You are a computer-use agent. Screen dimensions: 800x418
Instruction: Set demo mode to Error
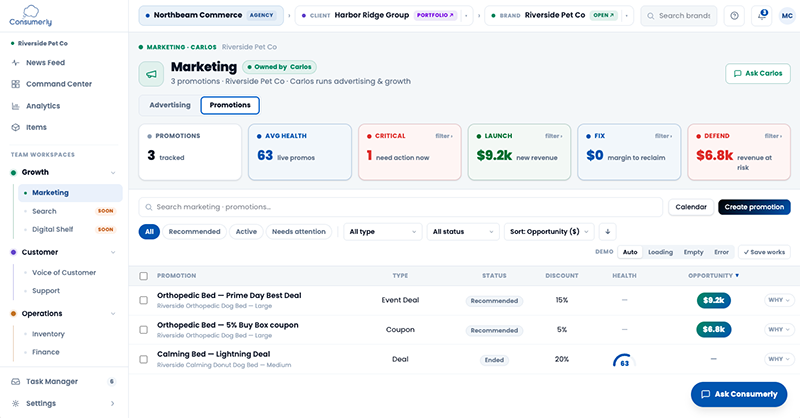click(721, 252)
